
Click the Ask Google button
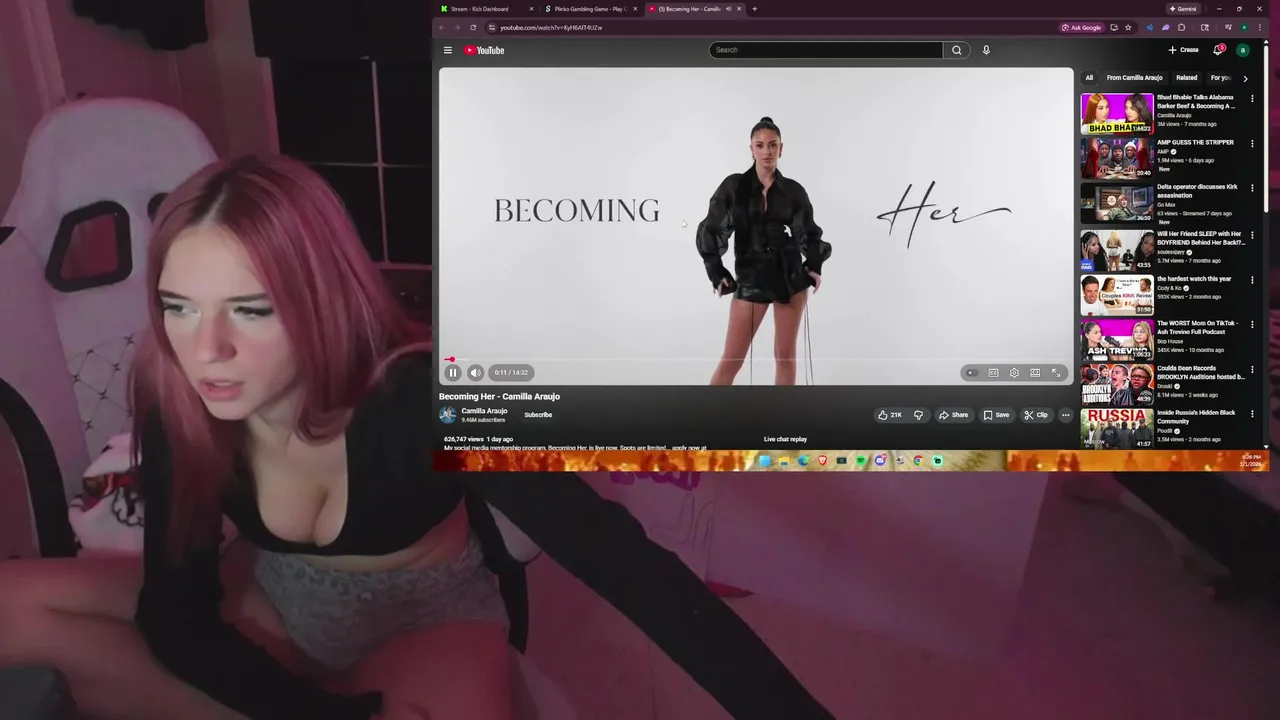click(x=1082, y=27)
